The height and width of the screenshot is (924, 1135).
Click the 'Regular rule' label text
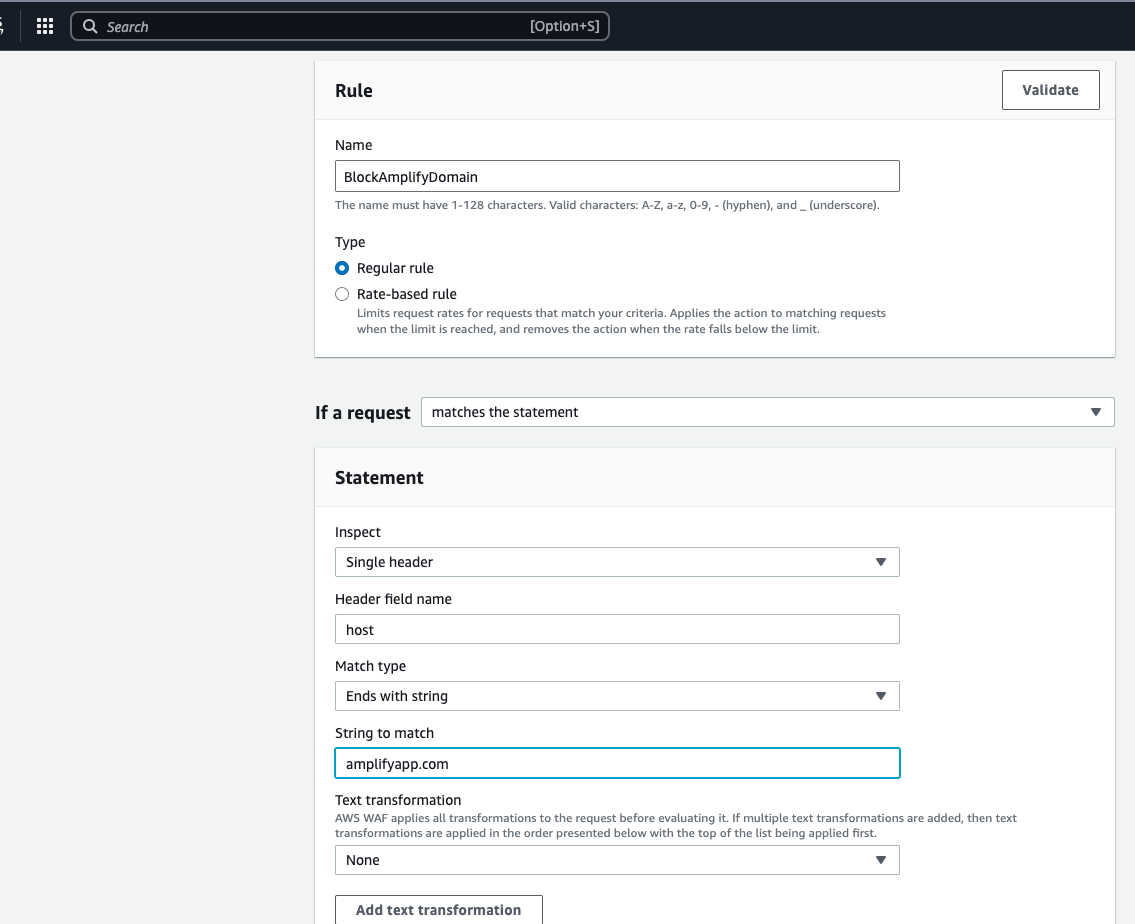tap(394, 268)
